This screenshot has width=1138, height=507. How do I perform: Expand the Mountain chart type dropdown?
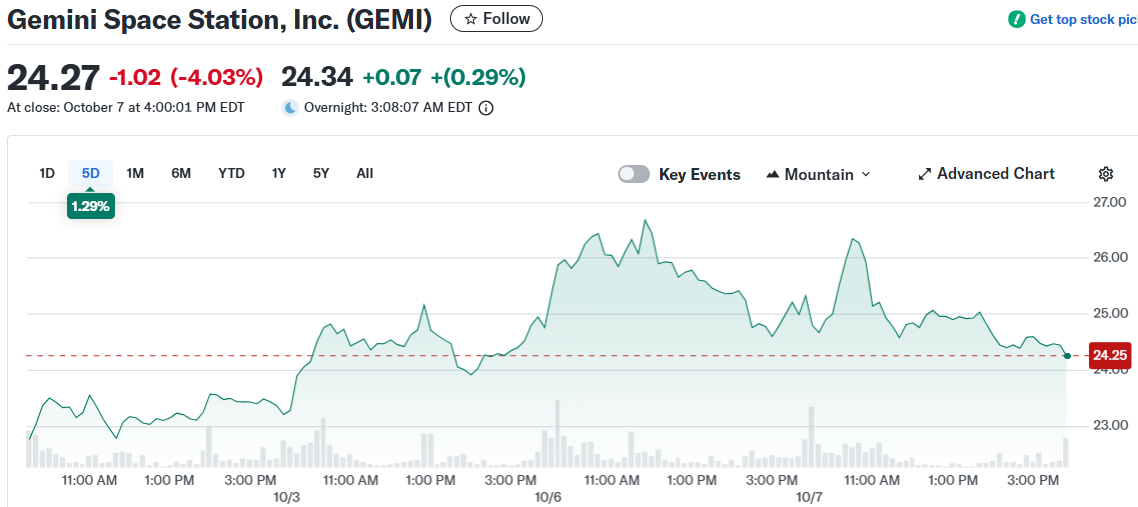[x=865, y=174]
